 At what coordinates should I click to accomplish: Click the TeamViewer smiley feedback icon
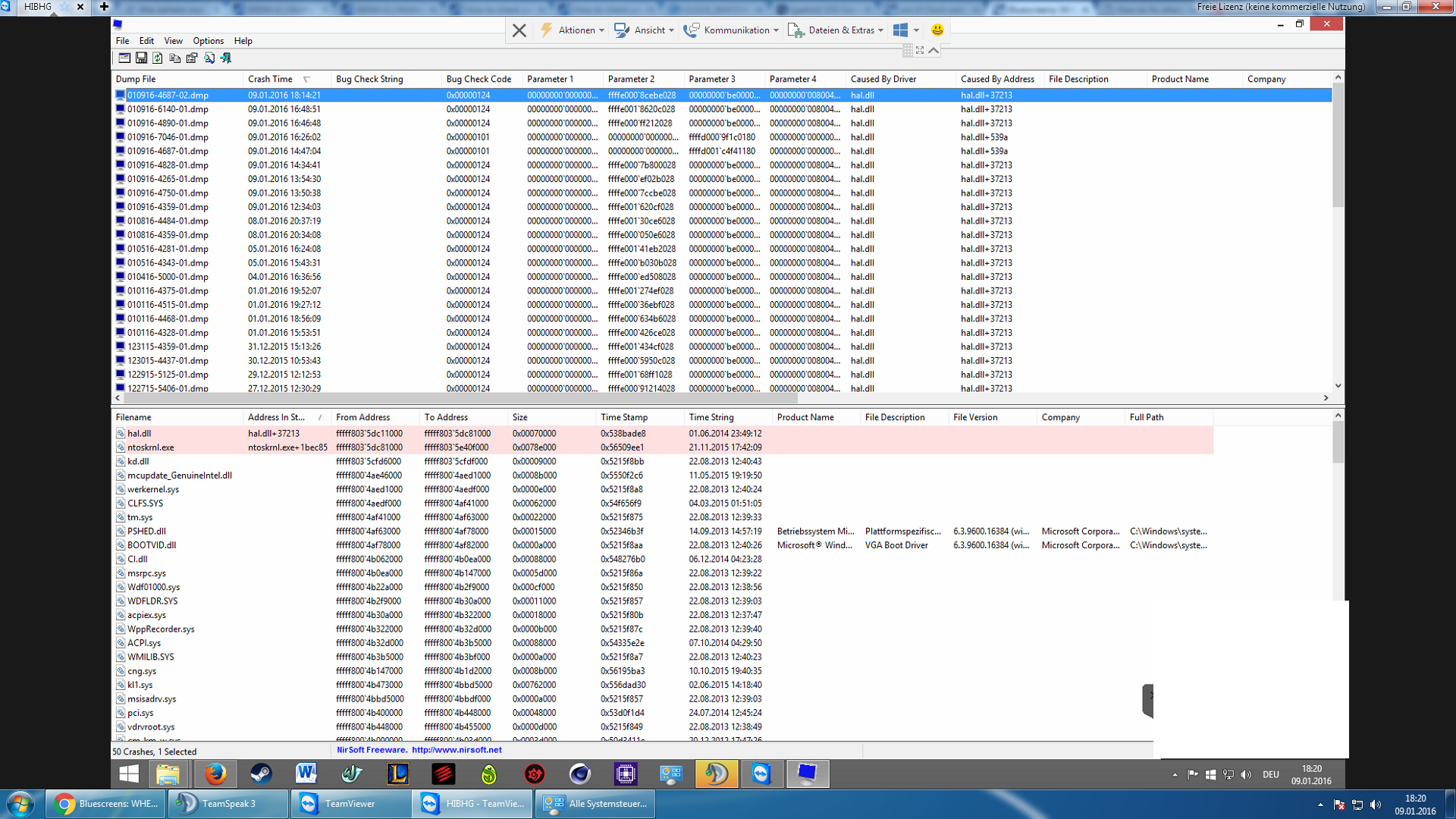[x=937, y=30]
